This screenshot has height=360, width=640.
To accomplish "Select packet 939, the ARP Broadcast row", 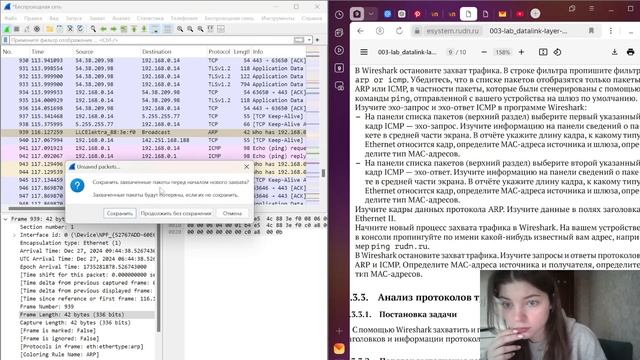I will coord(153,132).
